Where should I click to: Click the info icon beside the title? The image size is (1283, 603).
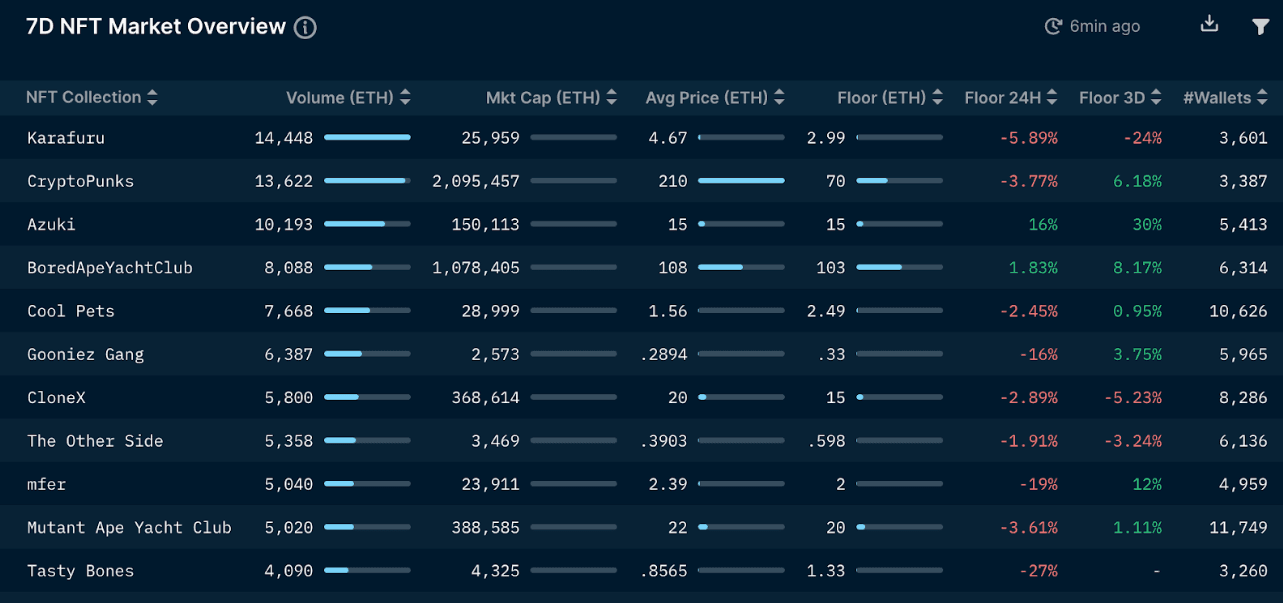point(305,28)
